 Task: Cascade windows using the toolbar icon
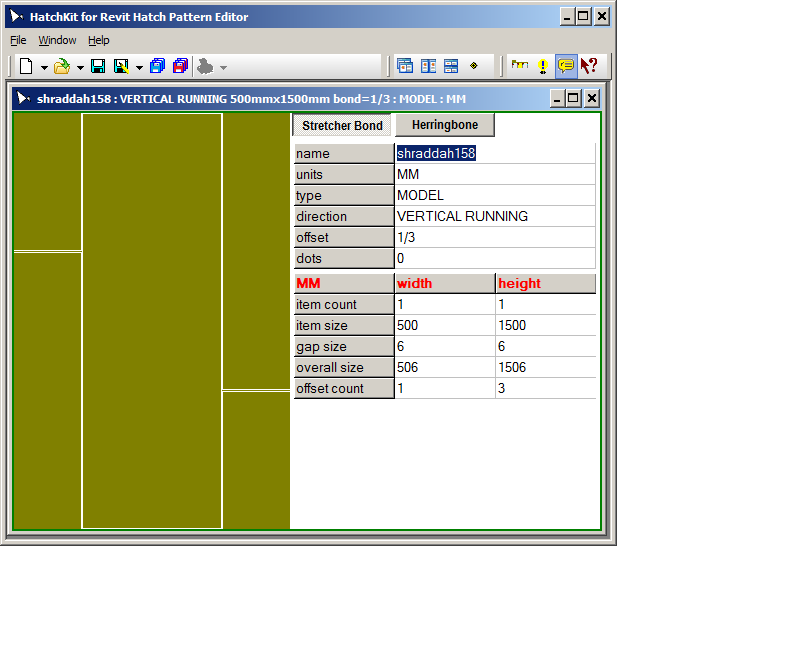pos(405,66)
